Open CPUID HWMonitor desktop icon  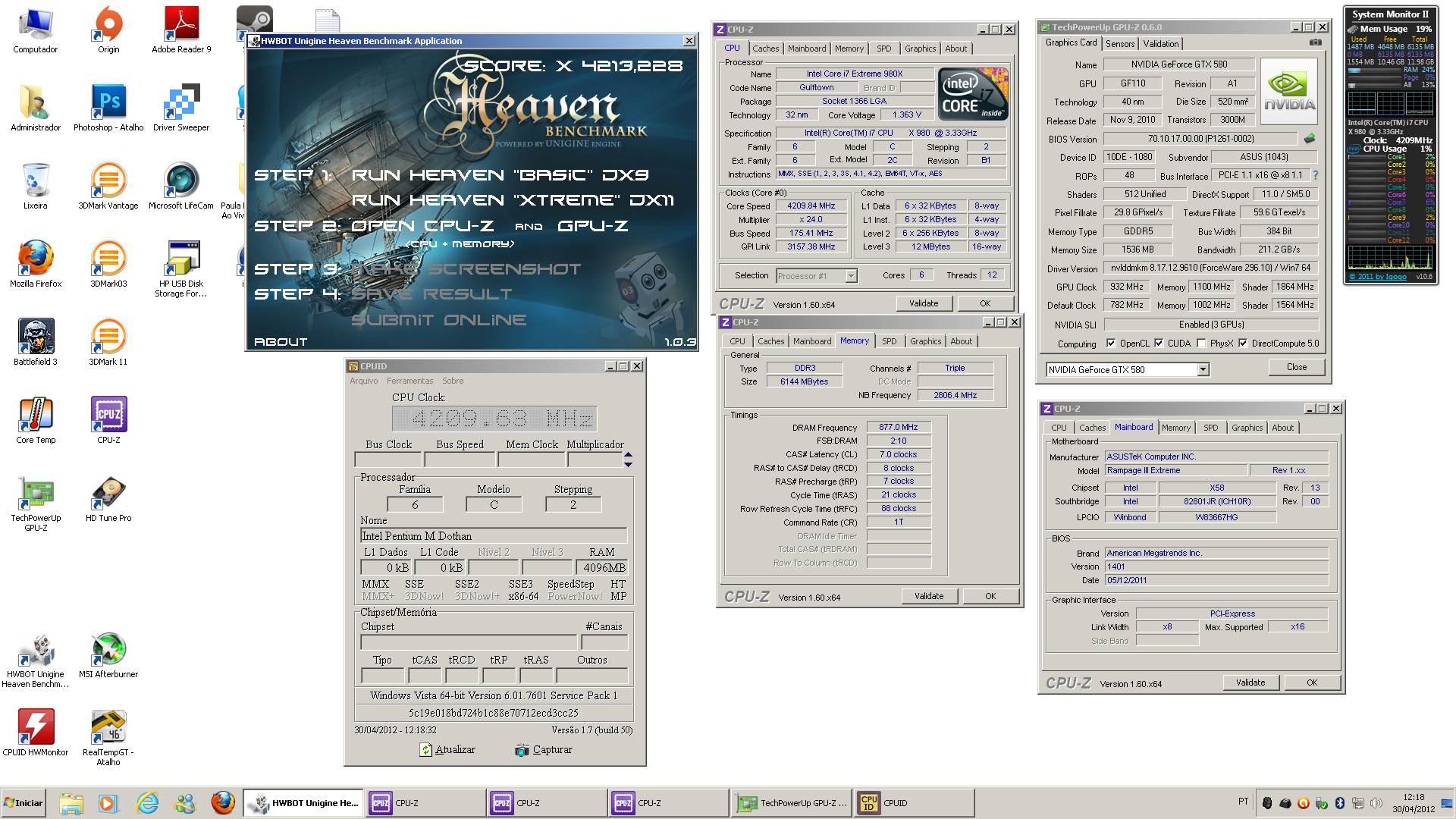click(x=36, y=733)
